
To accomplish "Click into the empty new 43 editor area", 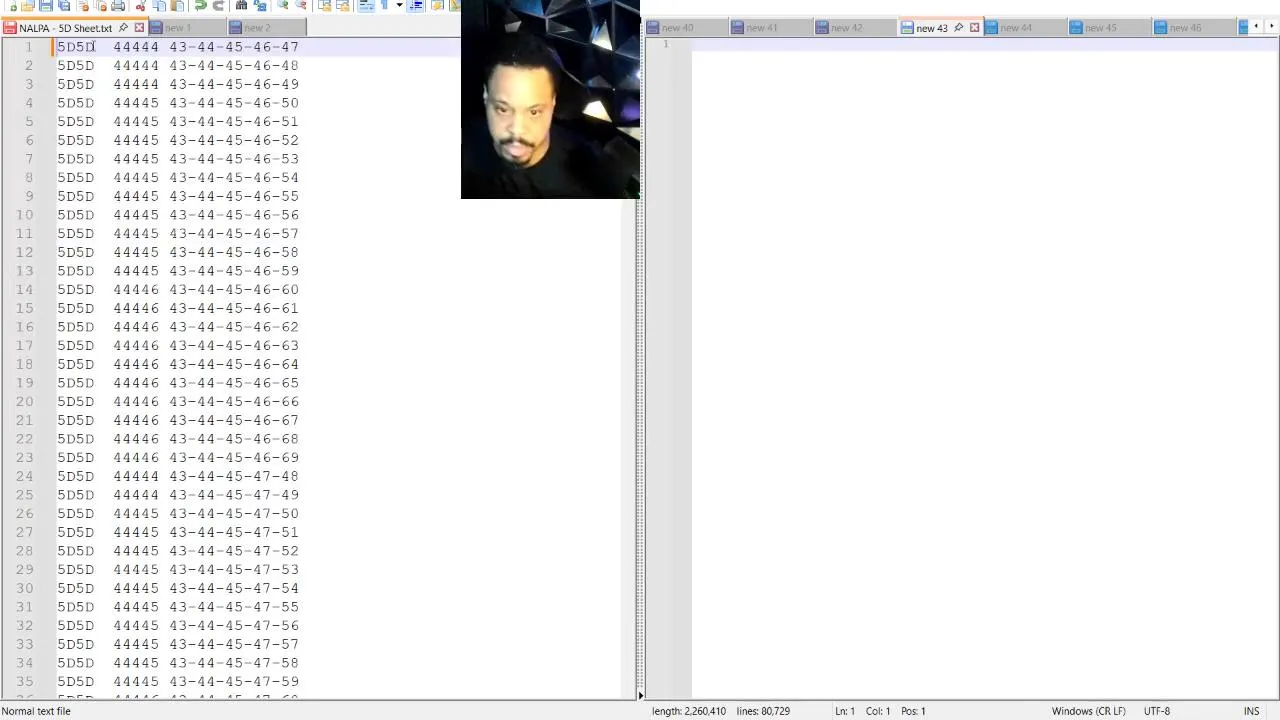I will (x=985, y=370).
